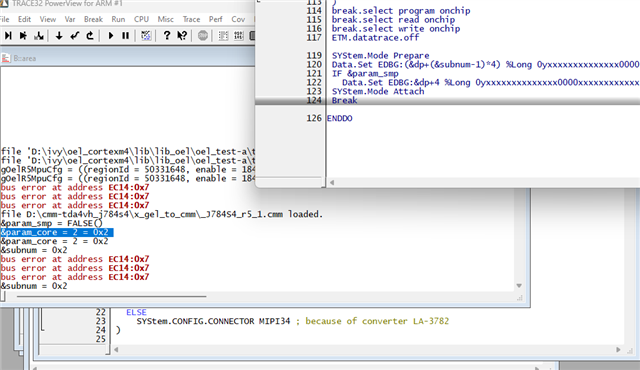Click script line 'SYStem.Mode Attach'
The image size is (640, 370).
click(x=378, y=91)
